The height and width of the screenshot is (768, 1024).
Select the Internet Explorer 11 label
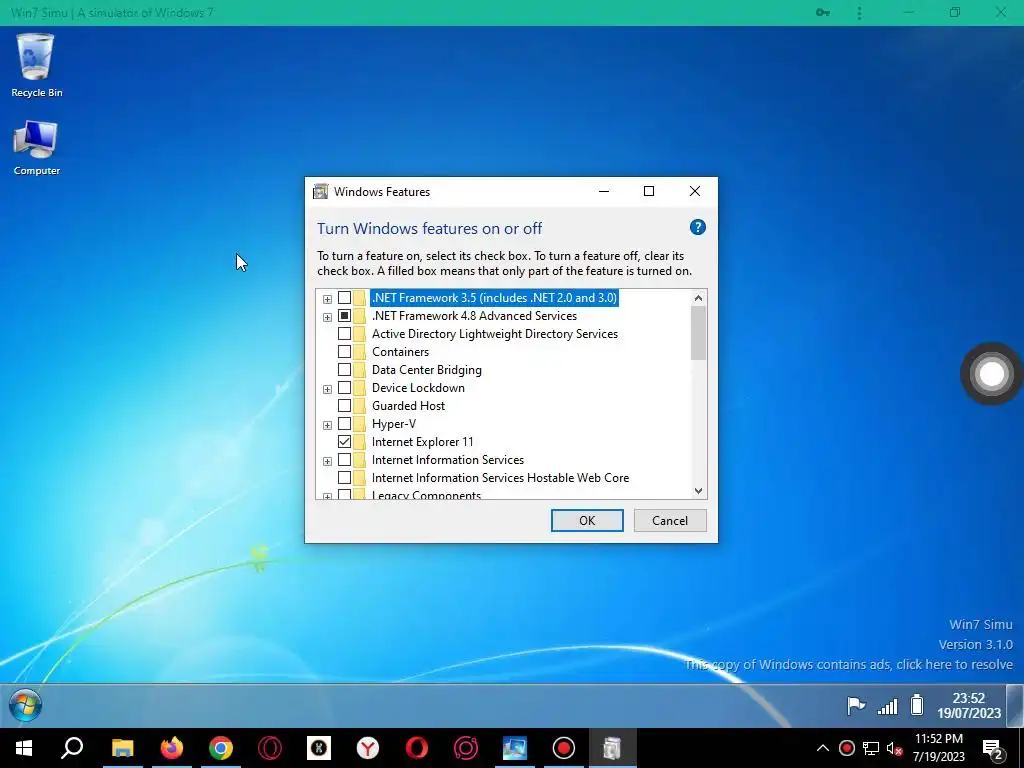(423, 442)
